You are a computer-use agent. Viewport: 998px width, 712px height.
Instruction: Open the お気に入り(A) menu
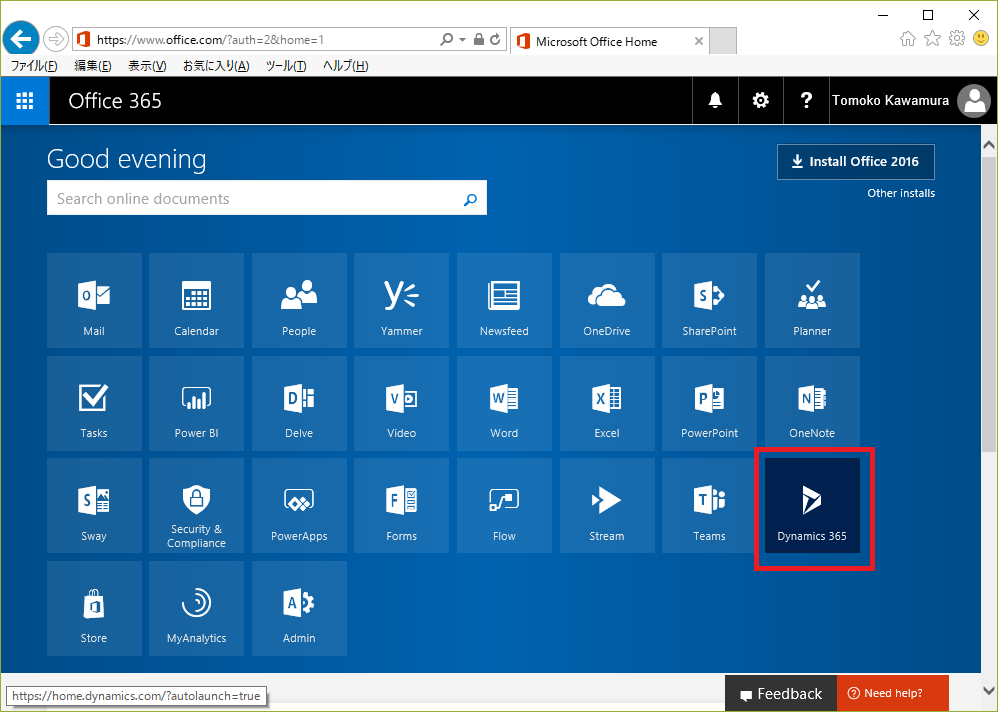point(216,66)
